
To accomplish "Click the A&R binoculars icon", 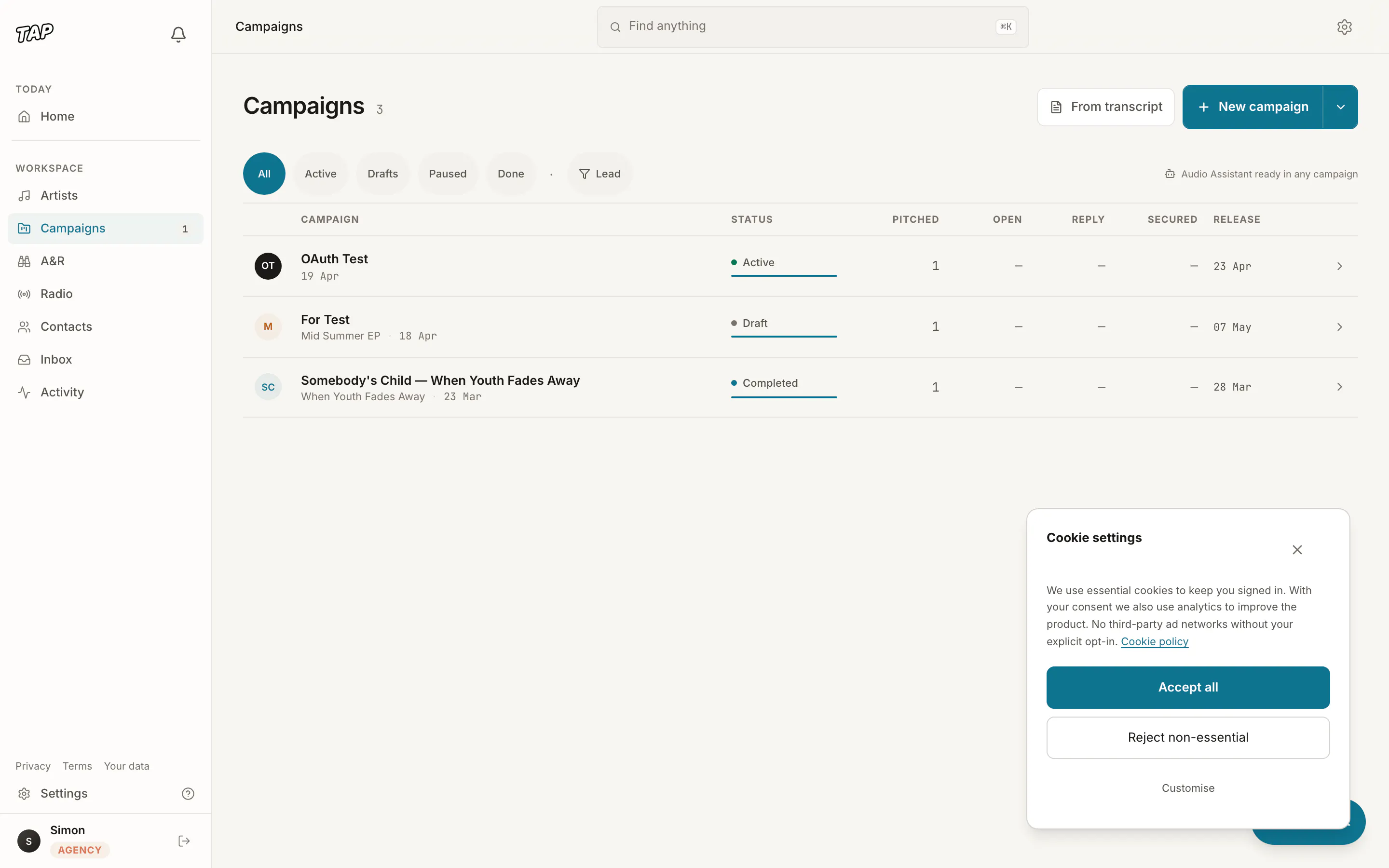I will click(x=24, y=261).
